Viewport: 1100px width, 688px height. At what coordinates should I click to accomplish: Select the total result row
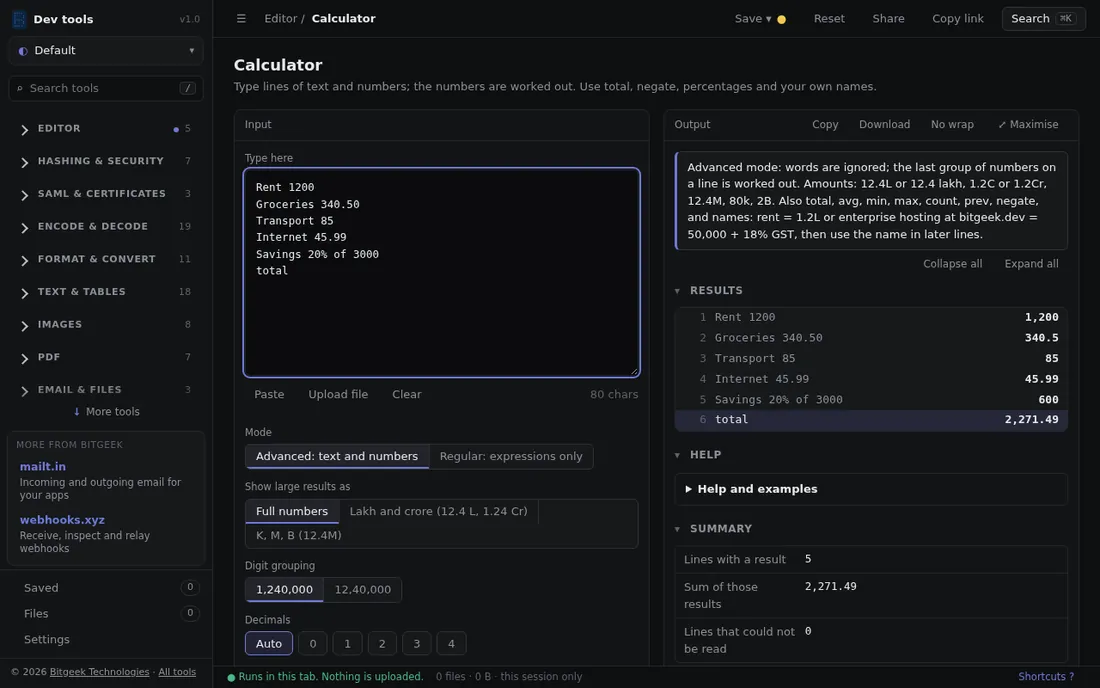[871, 420]
